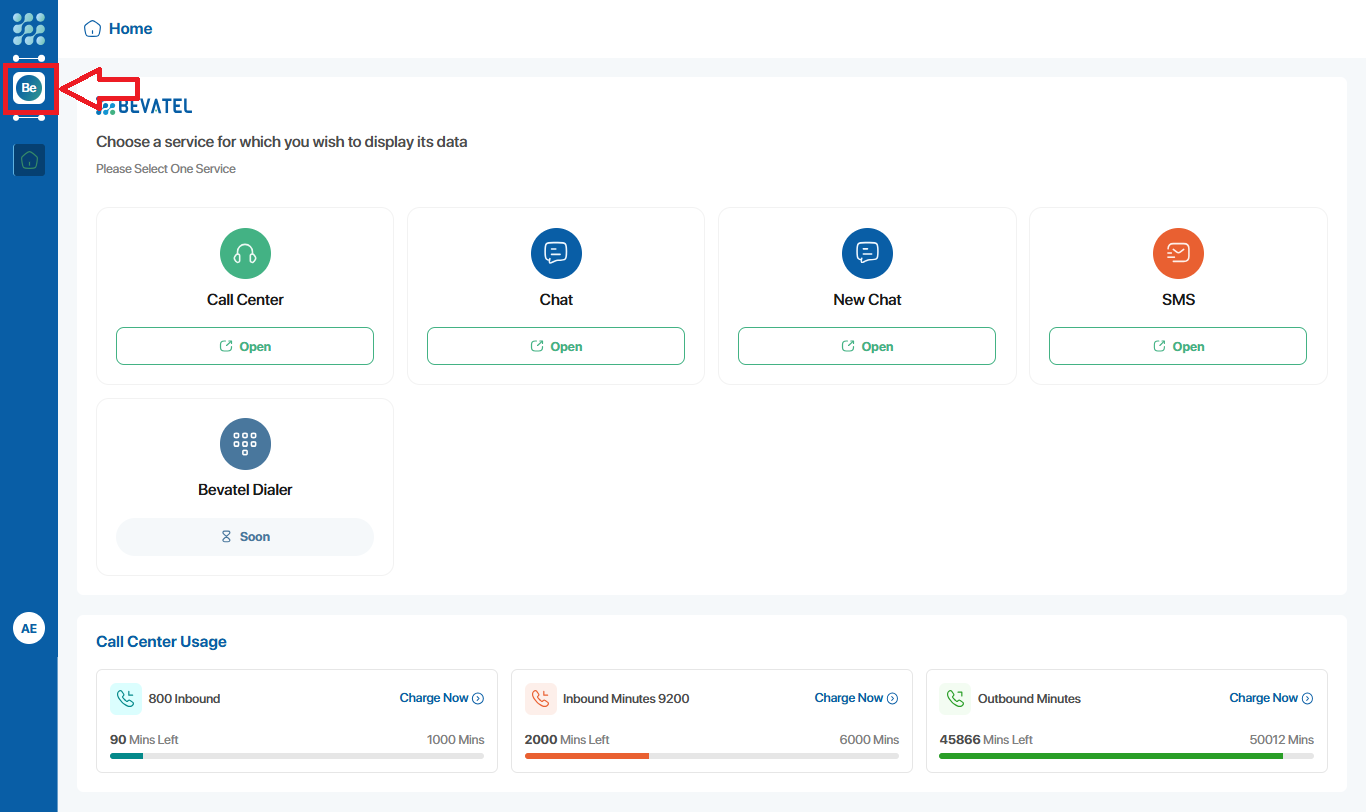The width and height of the screenshot is (1366, 812).
Task: Open the AE user profile avatar
Action: pos(29,628)
